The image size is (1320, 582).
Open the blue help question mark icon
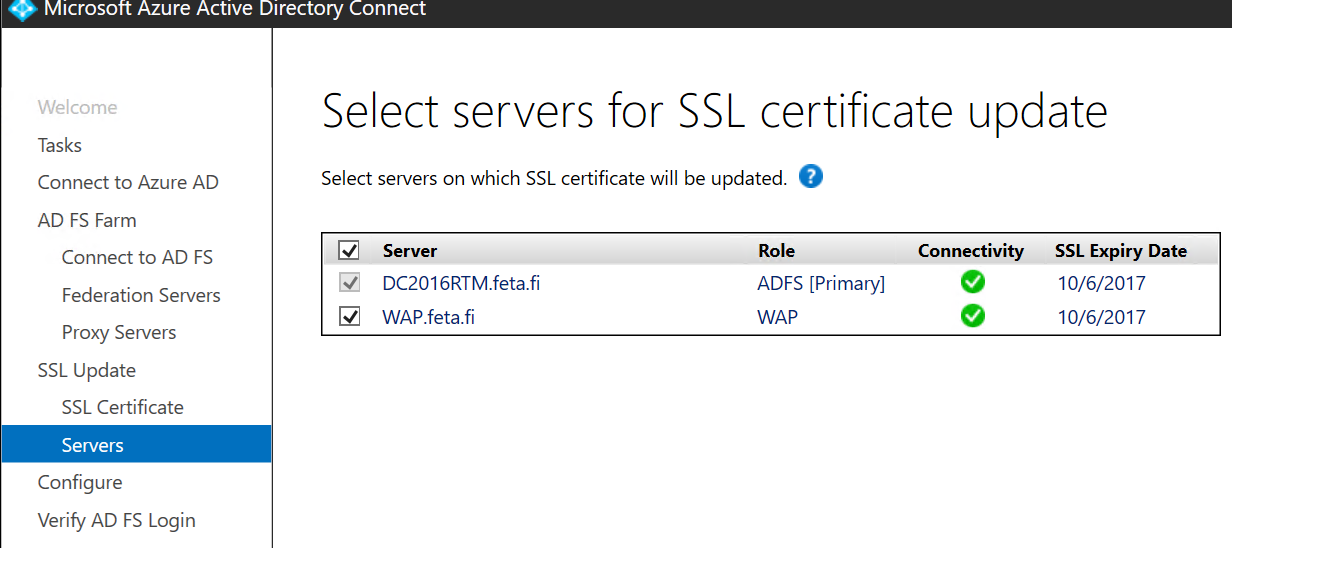point(811,177)
